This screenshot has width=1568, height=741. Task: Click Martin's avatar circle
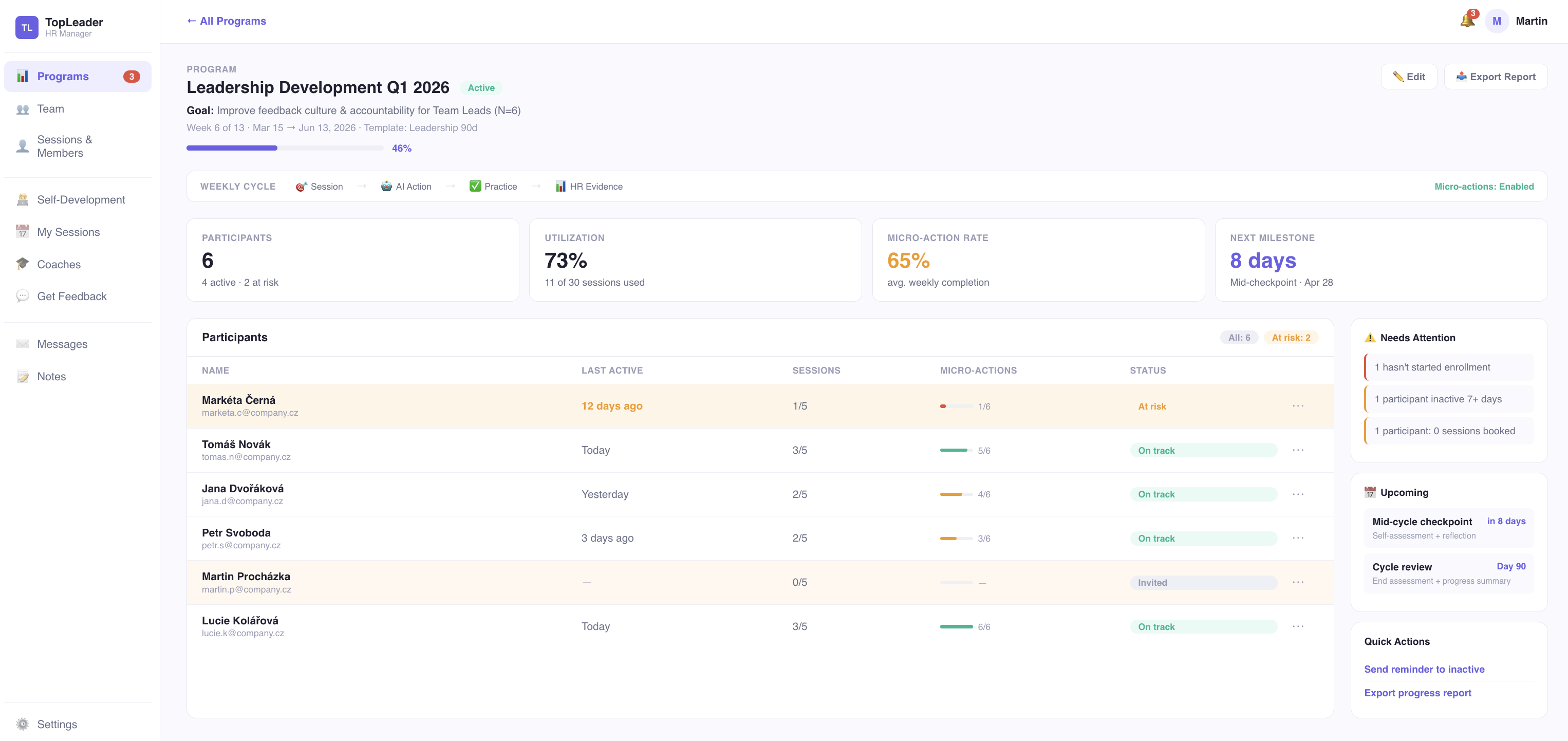click(1496, 21)
